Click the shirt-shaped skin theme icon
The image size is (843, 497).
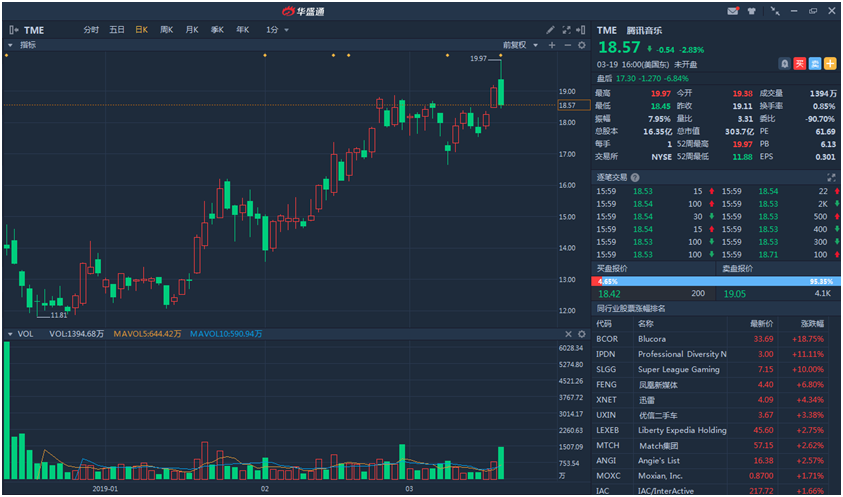pos(752,11)
